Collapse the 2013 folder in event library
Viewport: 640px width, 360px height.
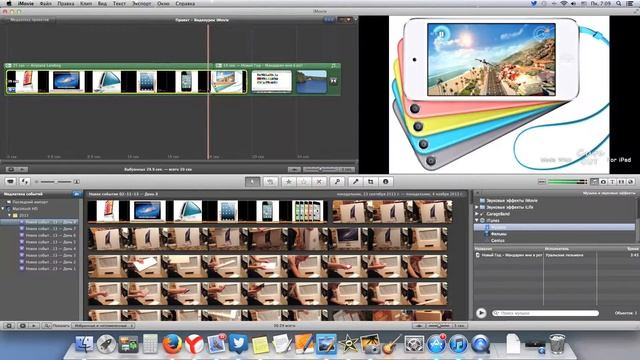pos(9,215)
